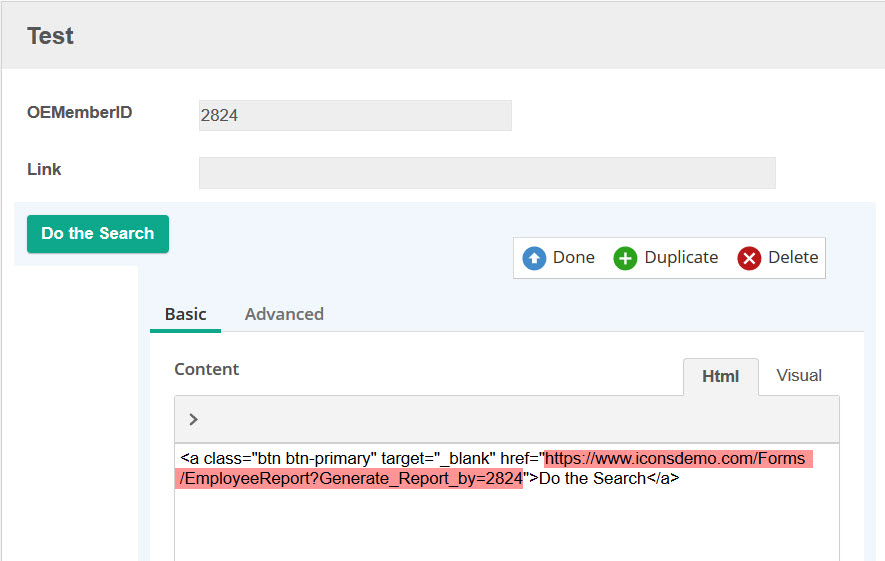
Task: Switch to the Basic tab
Action: coord(185,314)
